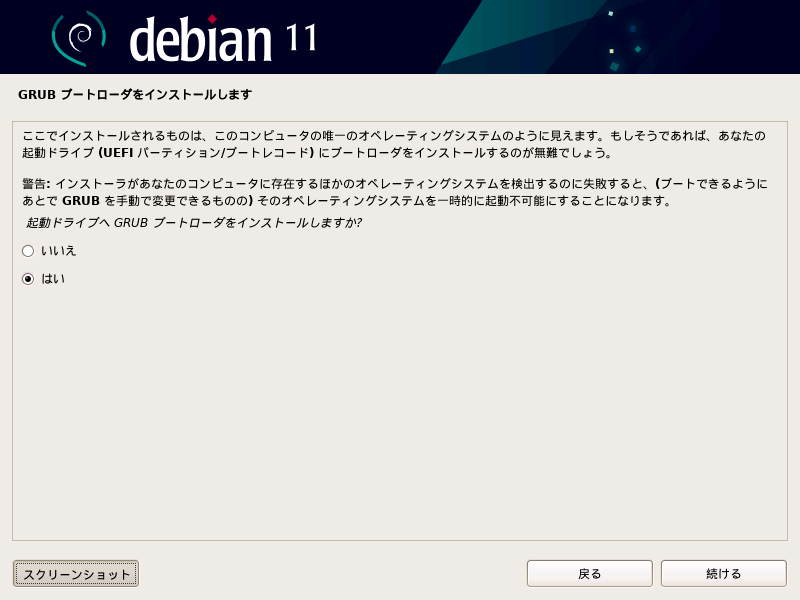Screen dimensions: 800x600
Task: Click the paragraph starting with ここでインストールされるものは
Action: click(x=393, y=144)
